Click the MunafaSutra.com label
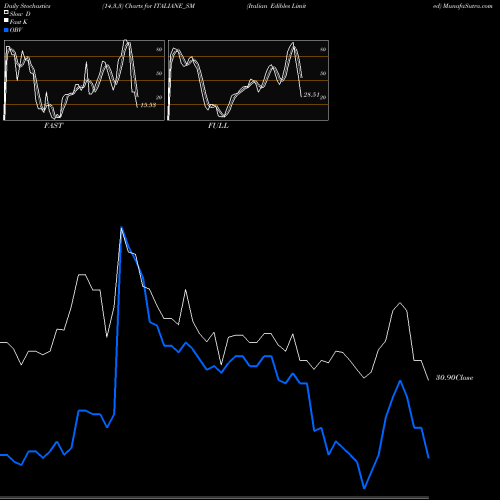Viewport: 500px width, 500px height. [x=468, y=6]
